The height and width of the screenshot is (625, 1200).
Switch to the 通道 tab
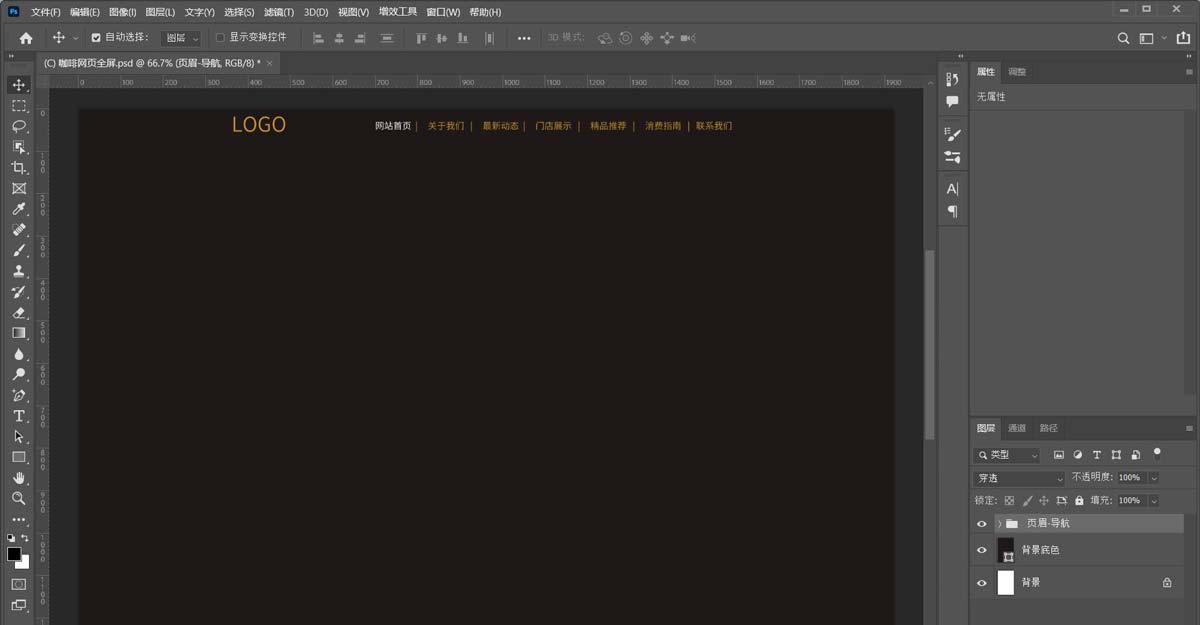1017,428
